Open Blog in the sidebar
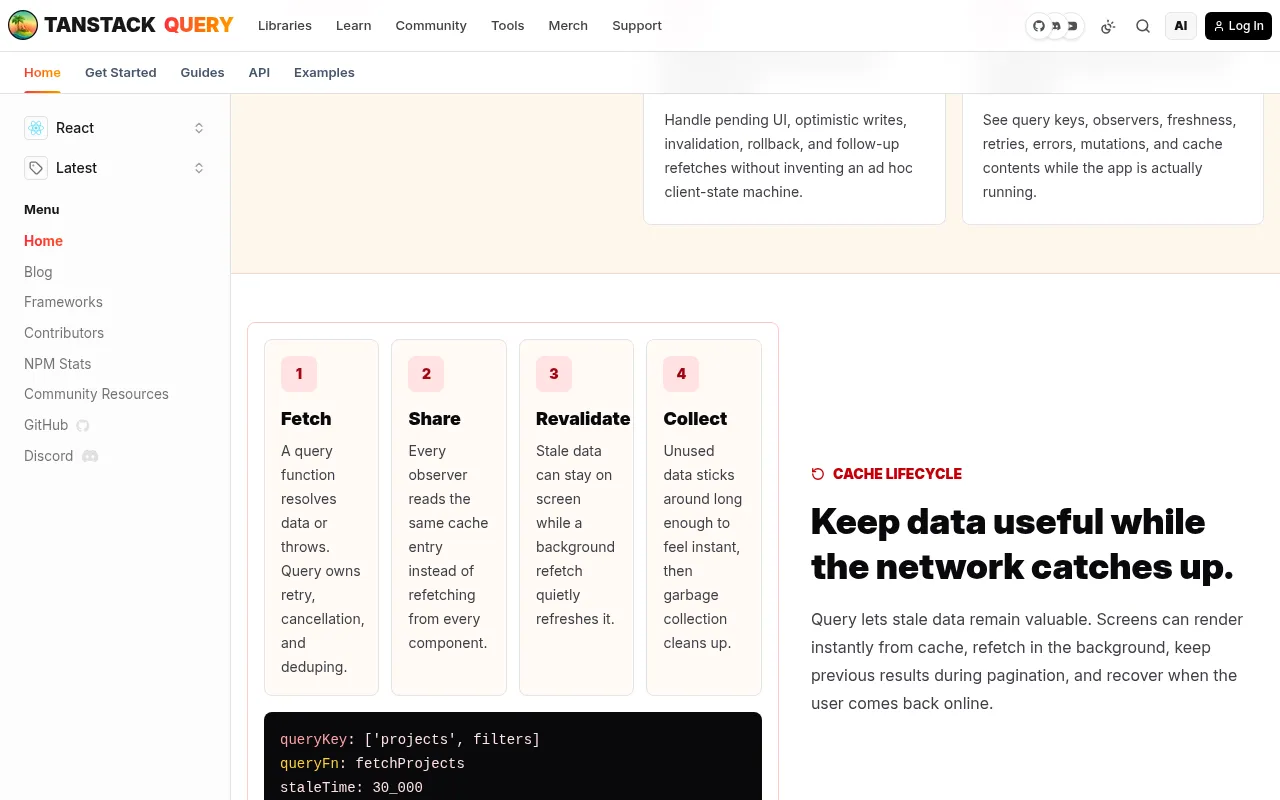This screenshot has width=1280, height=800. pyautogui.click(x=38, y=272)
